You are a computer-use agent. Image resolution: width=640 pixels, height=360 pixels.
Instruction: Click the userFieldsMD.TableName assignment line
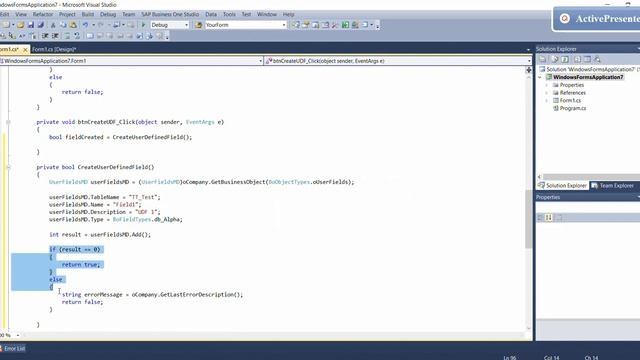[x=104, y=197]
